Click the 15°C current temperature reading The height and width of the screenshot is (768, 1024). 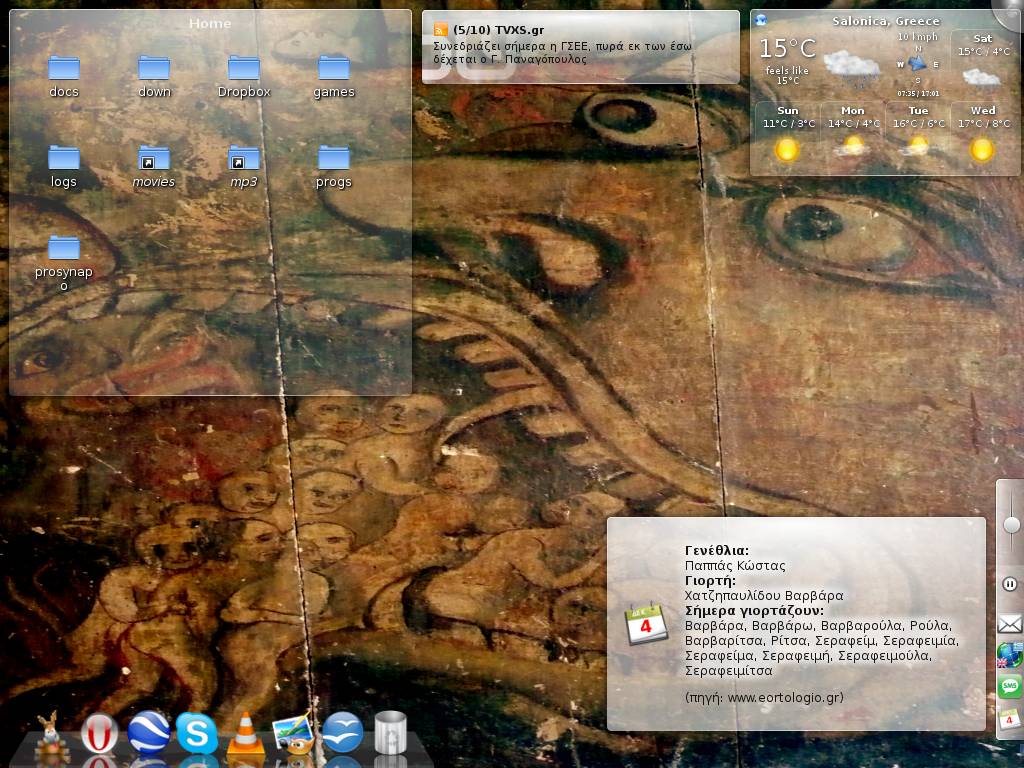pos(787,48)
